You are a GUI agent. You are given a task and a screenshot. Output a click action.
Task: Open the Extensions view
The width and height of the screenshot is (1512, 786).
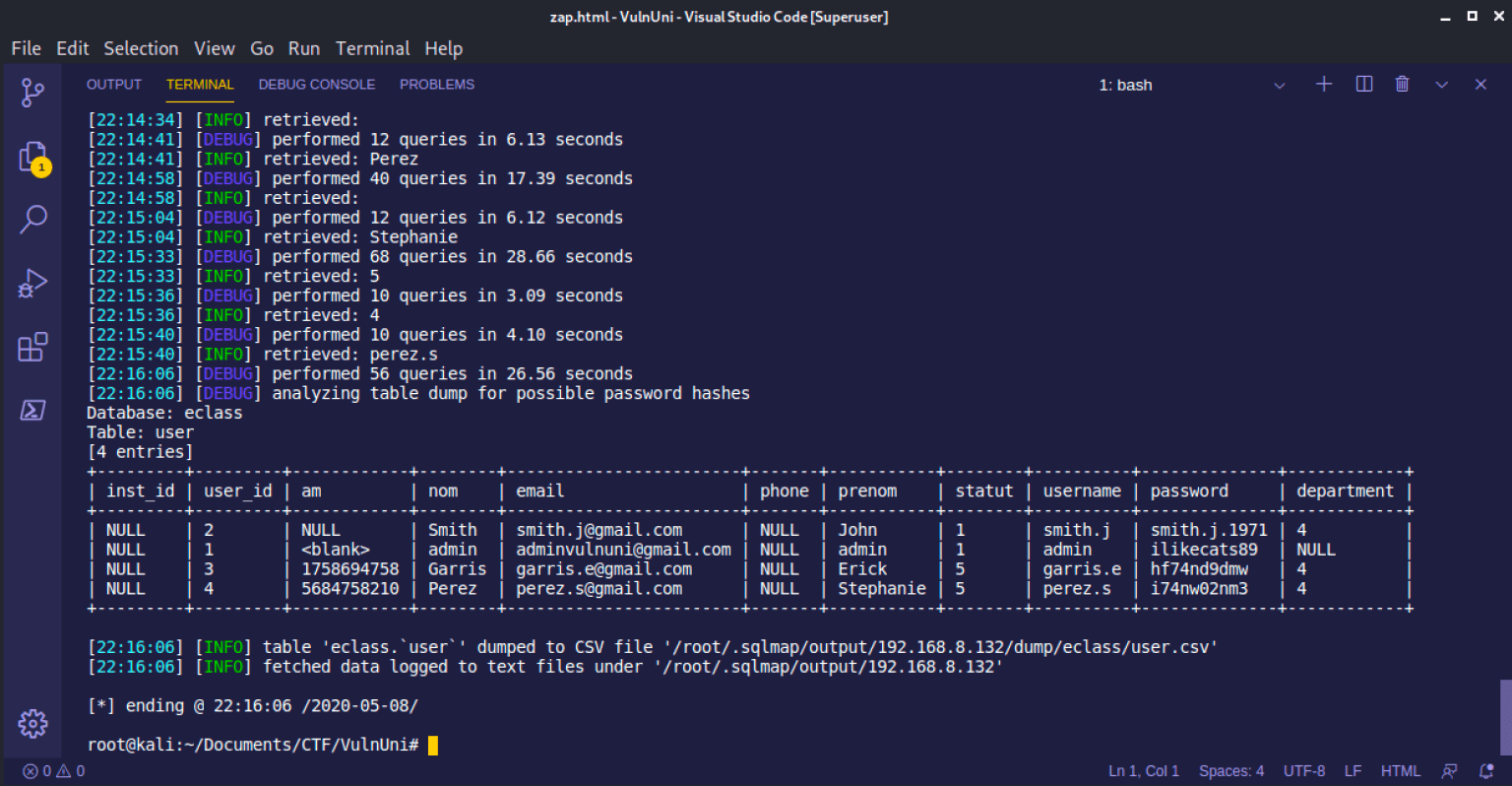coord(32,347)
